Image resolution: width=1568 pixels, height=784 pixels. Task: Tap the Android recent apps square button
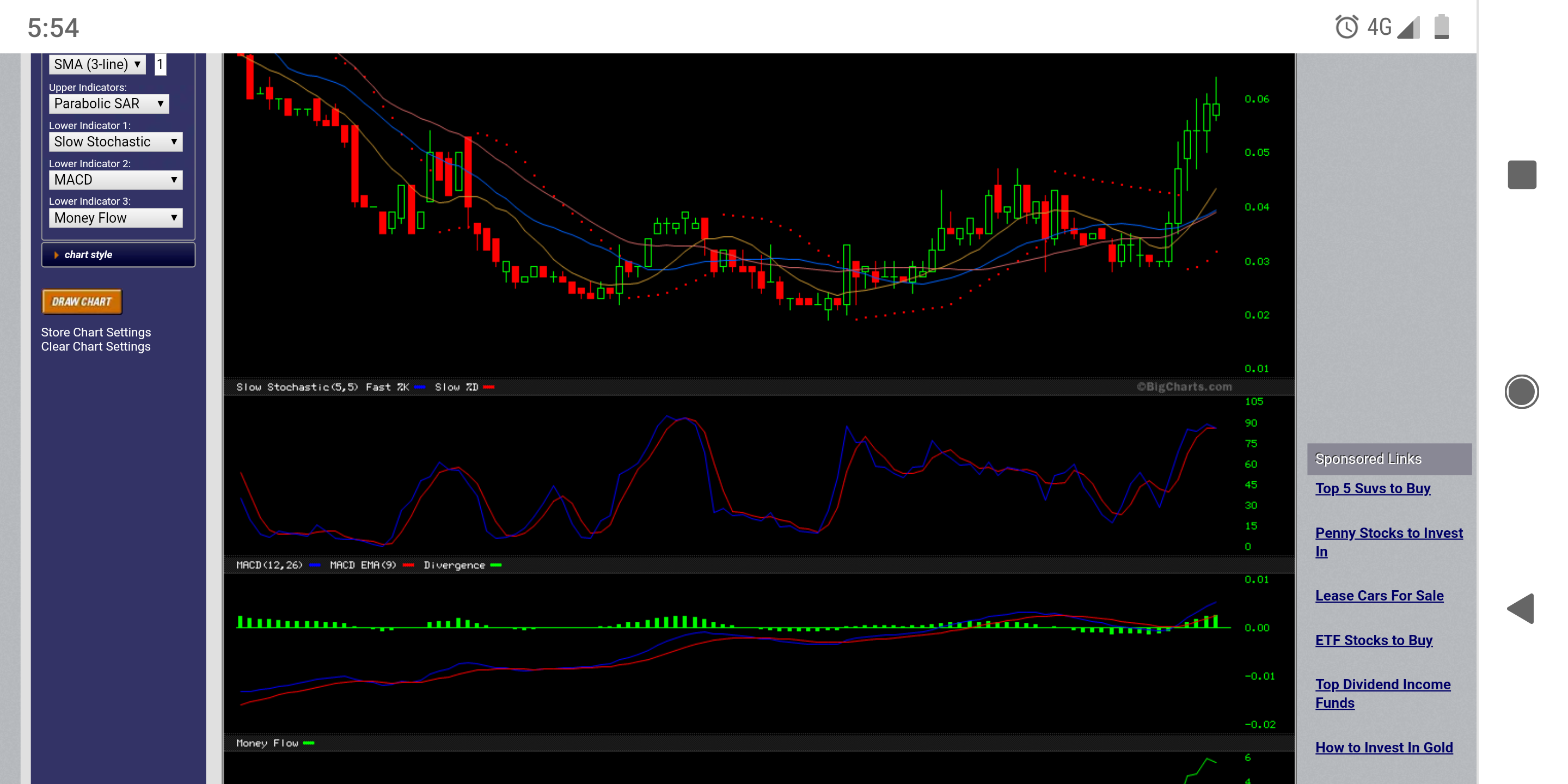pyautogui.click(x=1522, y=175)
